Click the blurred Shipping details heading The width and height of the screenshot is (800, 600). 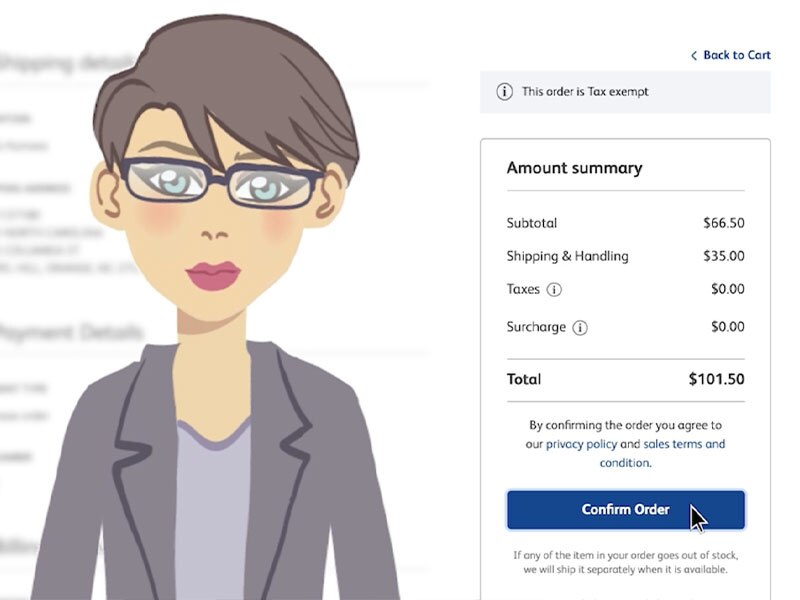[66, 63]
